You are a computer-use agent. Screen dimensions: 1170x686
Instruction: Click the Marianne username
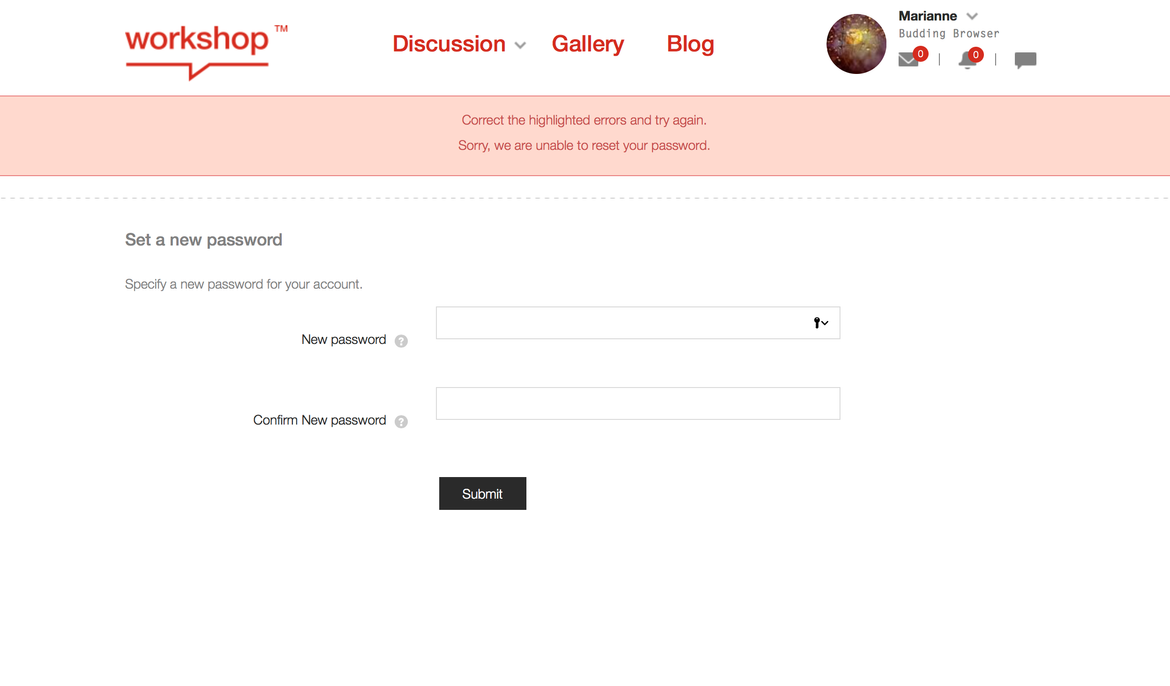click(x=927, y=15)
